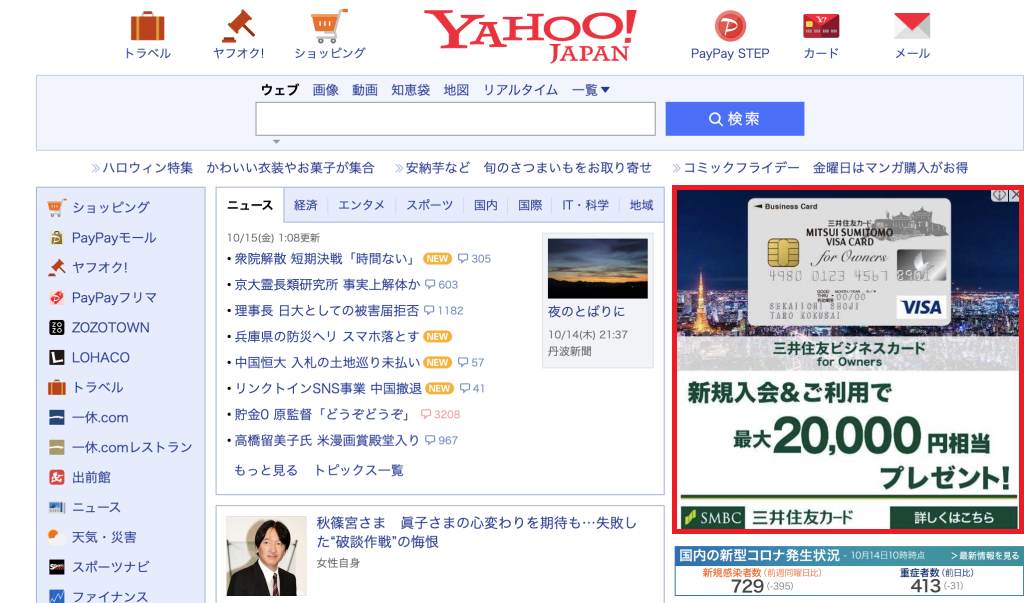Image resolution: width=1024 pixels, height=603 pixels.
Task: Open comments bubble showing 305
Action: [474, 259]
